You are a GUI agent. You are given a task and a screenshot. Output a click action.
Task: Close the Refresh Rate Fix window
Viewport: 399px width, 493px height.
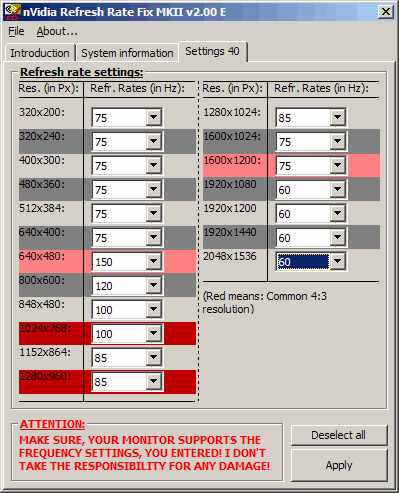[386, 12]
